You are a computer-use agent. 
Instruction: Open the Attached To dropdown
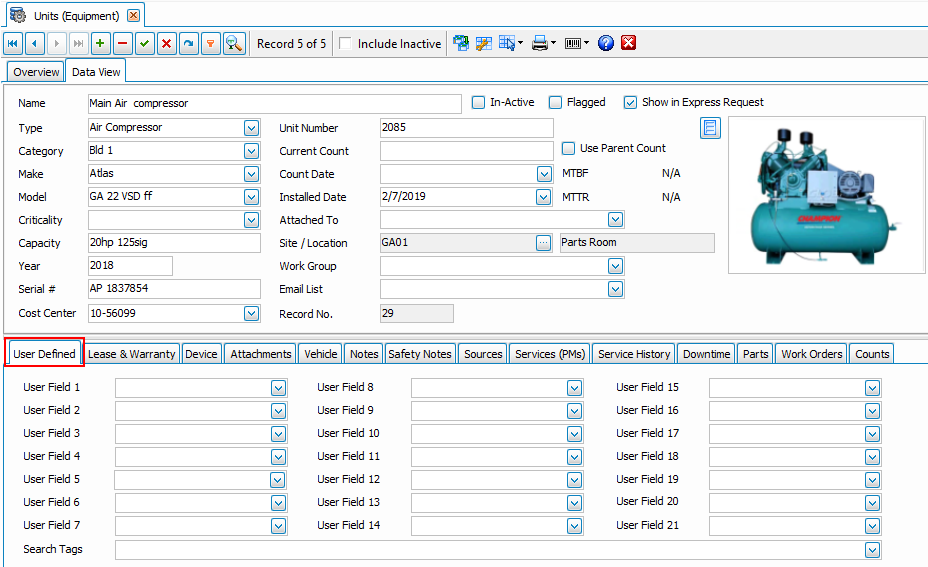616,220
